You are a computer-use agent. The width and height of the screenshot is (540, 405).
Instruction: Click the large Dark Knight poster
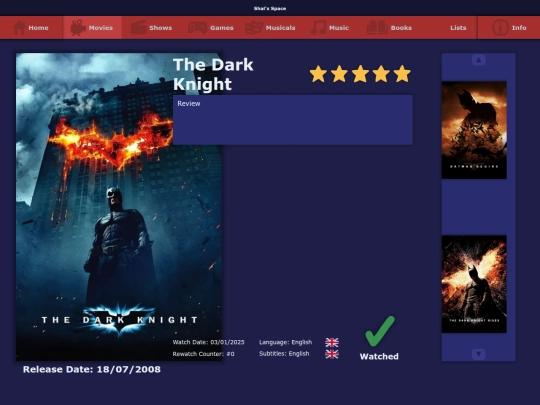click(x=119, y=207)
